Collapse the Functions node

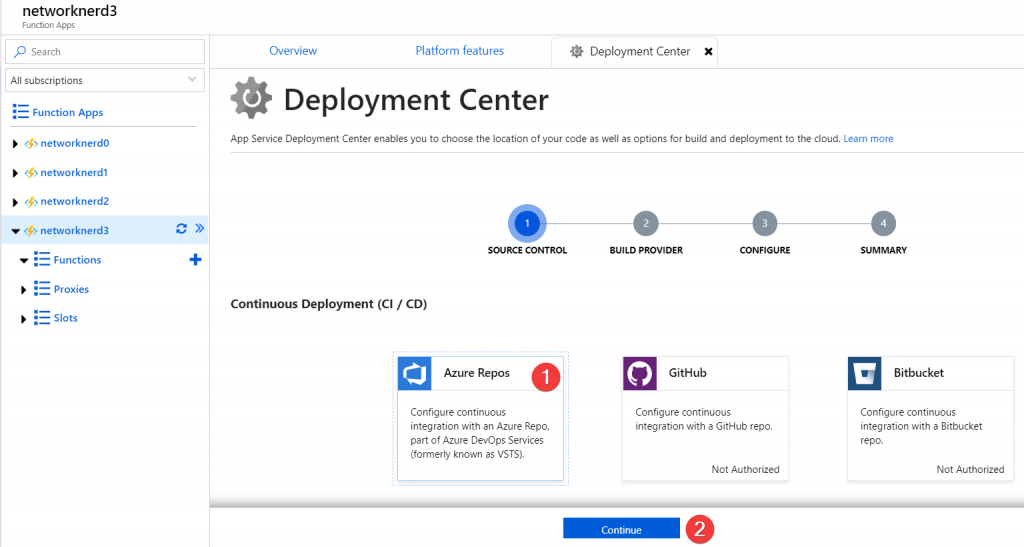click(24, 260)
